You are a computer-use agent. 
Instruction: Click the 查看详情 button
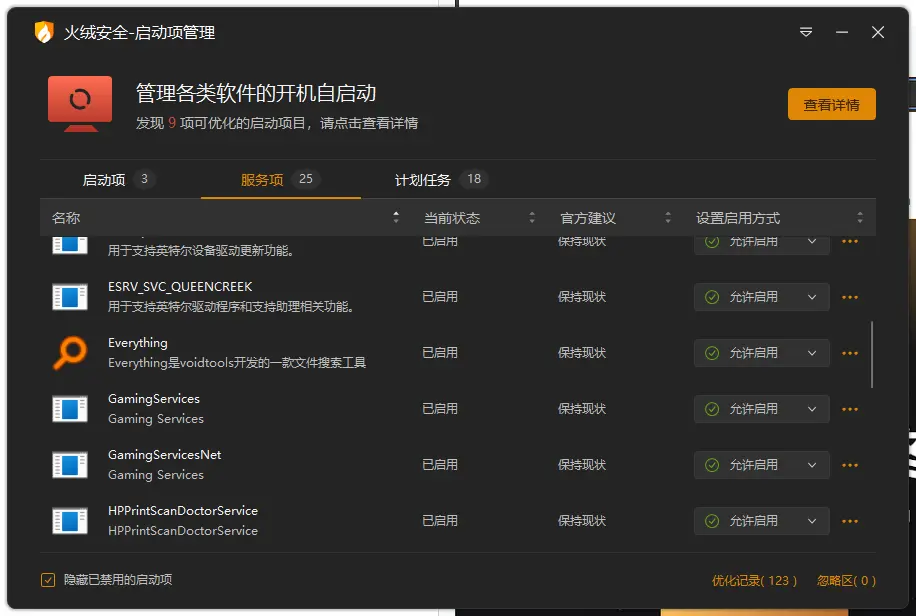click(x=831, y=104)
